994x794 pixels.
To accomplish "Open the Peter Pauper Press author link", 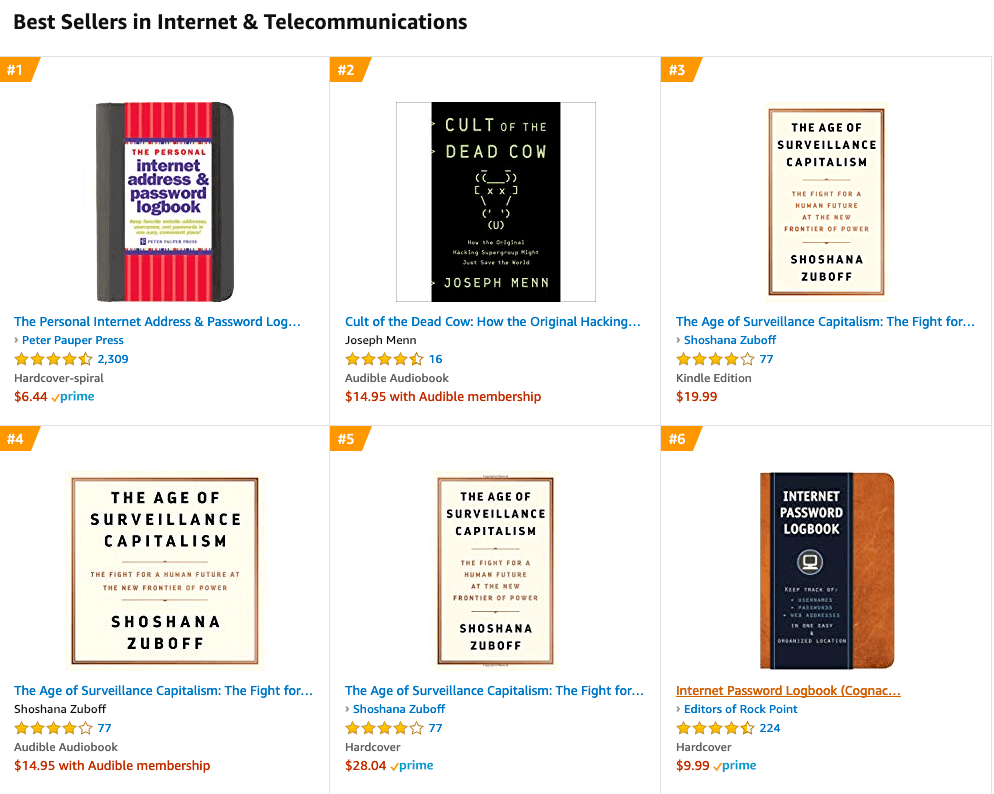I will point(73,340).
